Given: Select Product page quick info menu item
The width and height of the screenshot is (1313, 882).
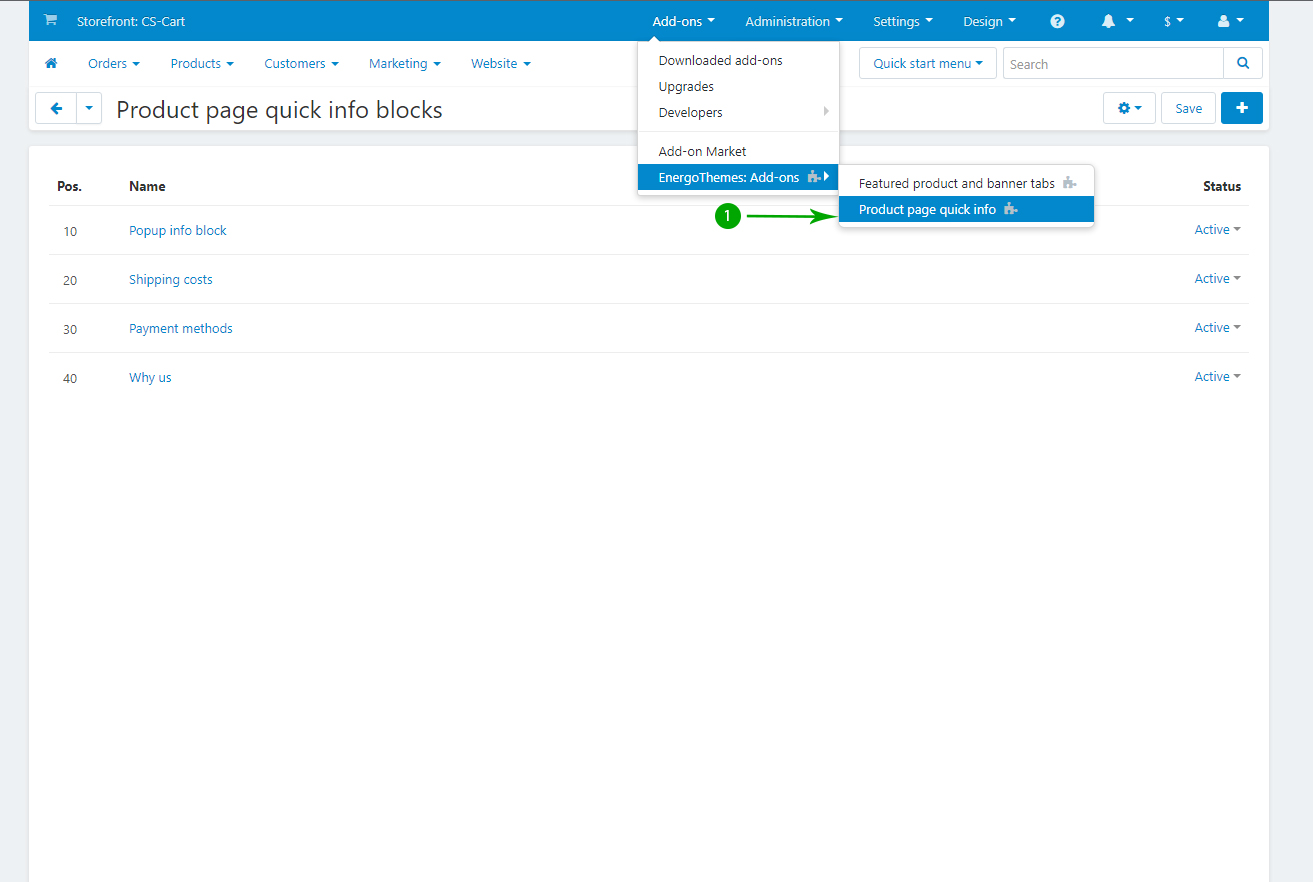Looking at the screenshot, I should 927,209.
